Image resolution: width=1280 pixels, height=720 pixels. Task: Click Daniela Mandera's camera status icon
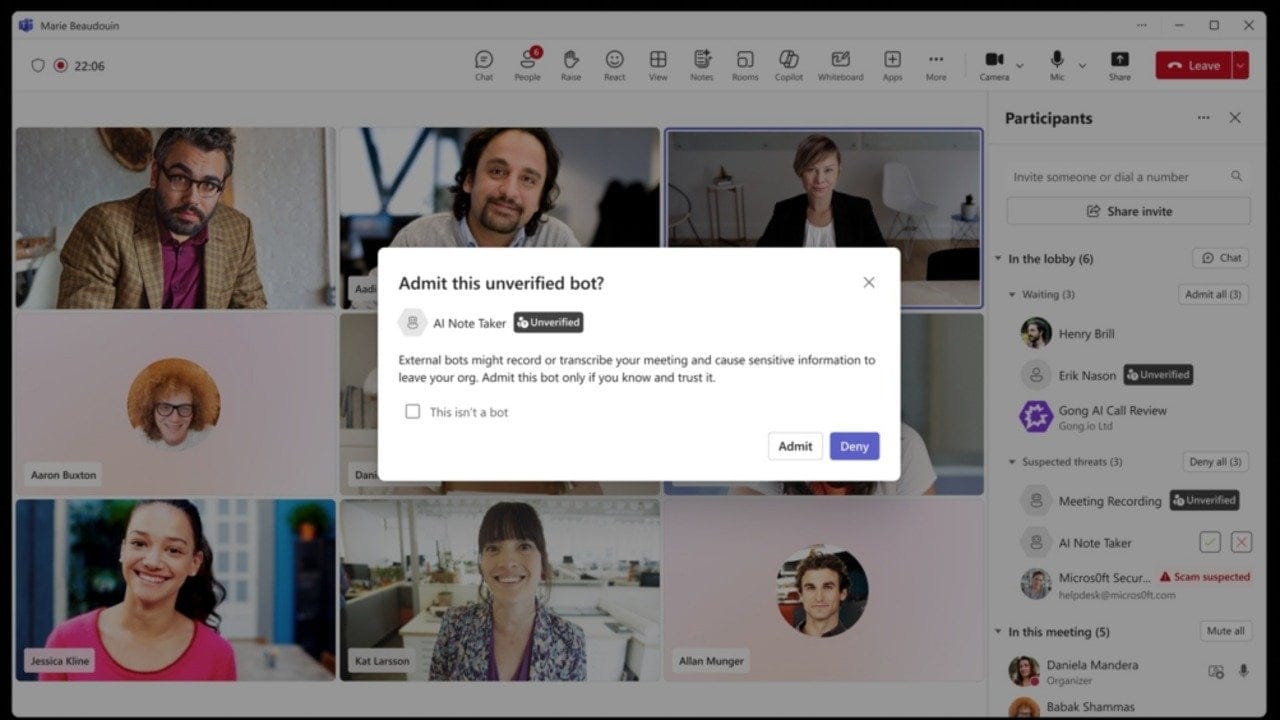[1216, 672]
